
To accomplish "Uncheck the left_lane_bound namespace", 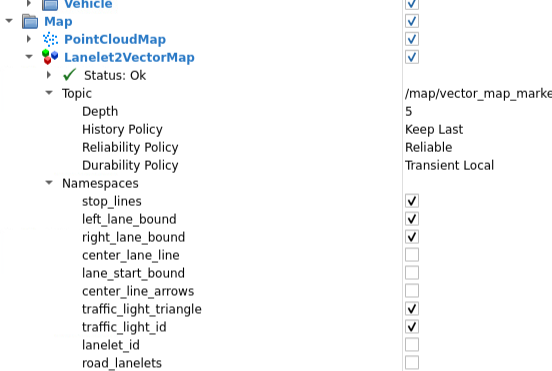I will click(412, 219).
